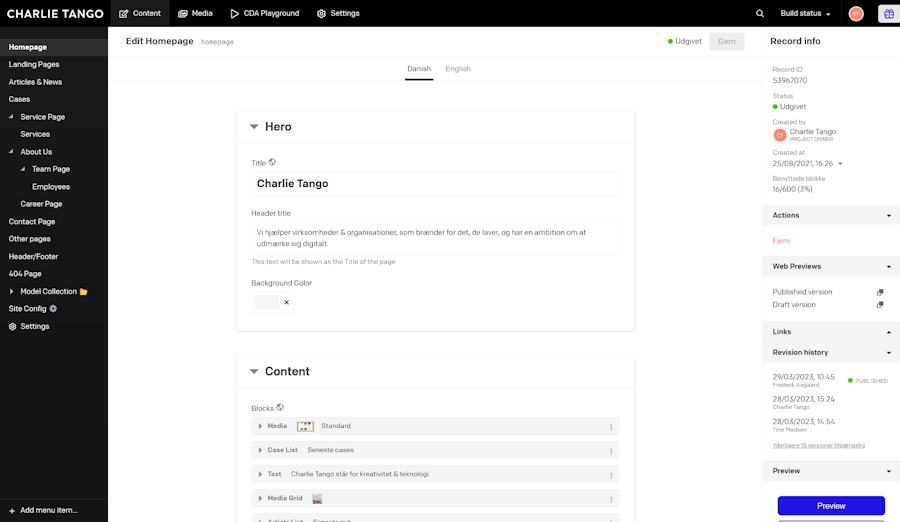
Task: Collapse the Hero section
Action: click(x=254, y=127)
